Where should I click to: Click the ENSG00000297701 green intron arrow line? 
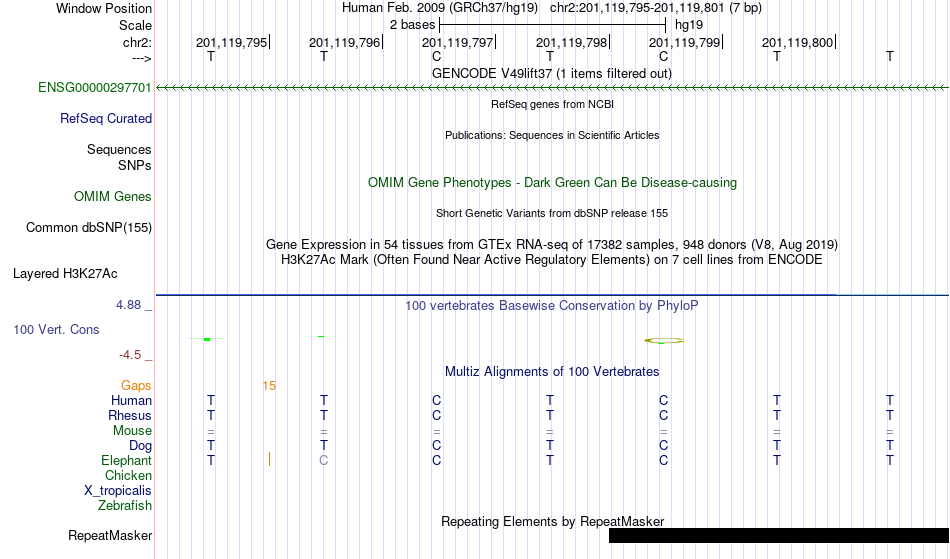click(x=552, y=88)
